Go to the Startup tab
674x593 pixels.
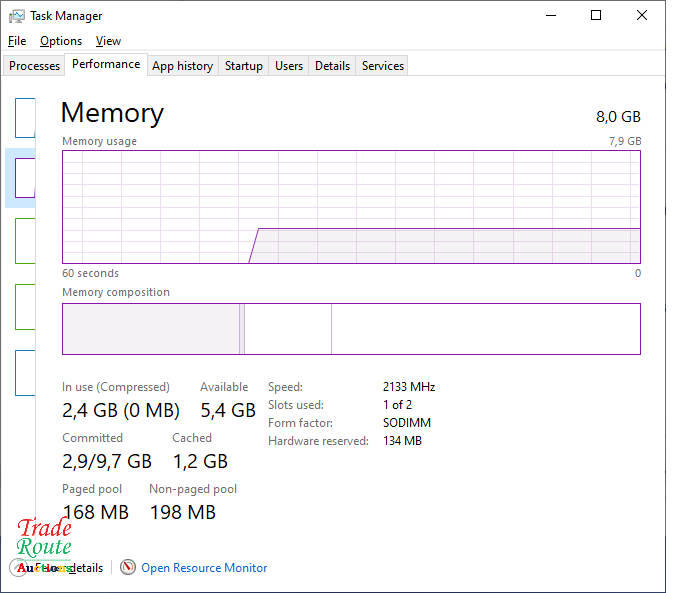243,66
